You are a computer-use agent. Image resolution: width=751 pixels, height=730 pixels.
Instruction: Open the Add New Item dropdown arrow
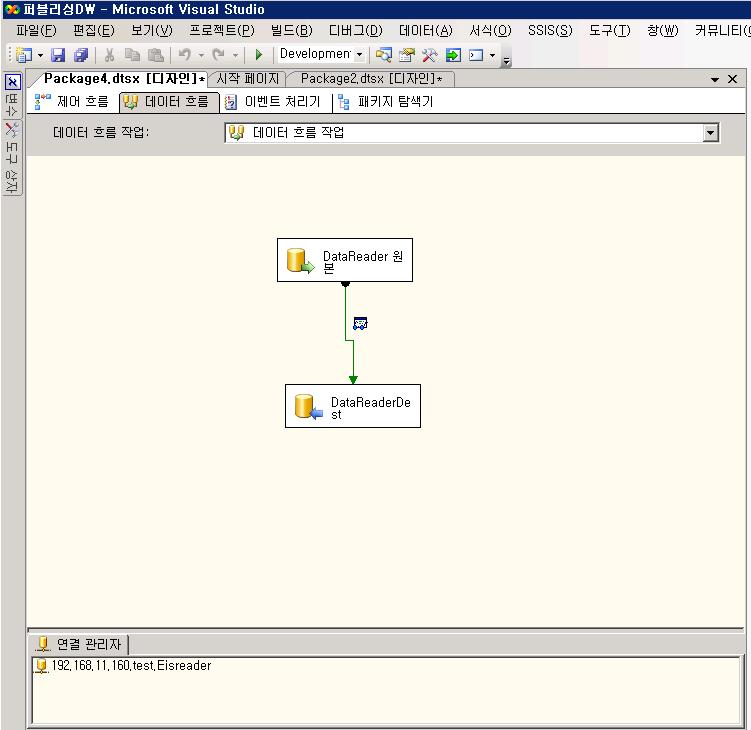click(40, 56)
